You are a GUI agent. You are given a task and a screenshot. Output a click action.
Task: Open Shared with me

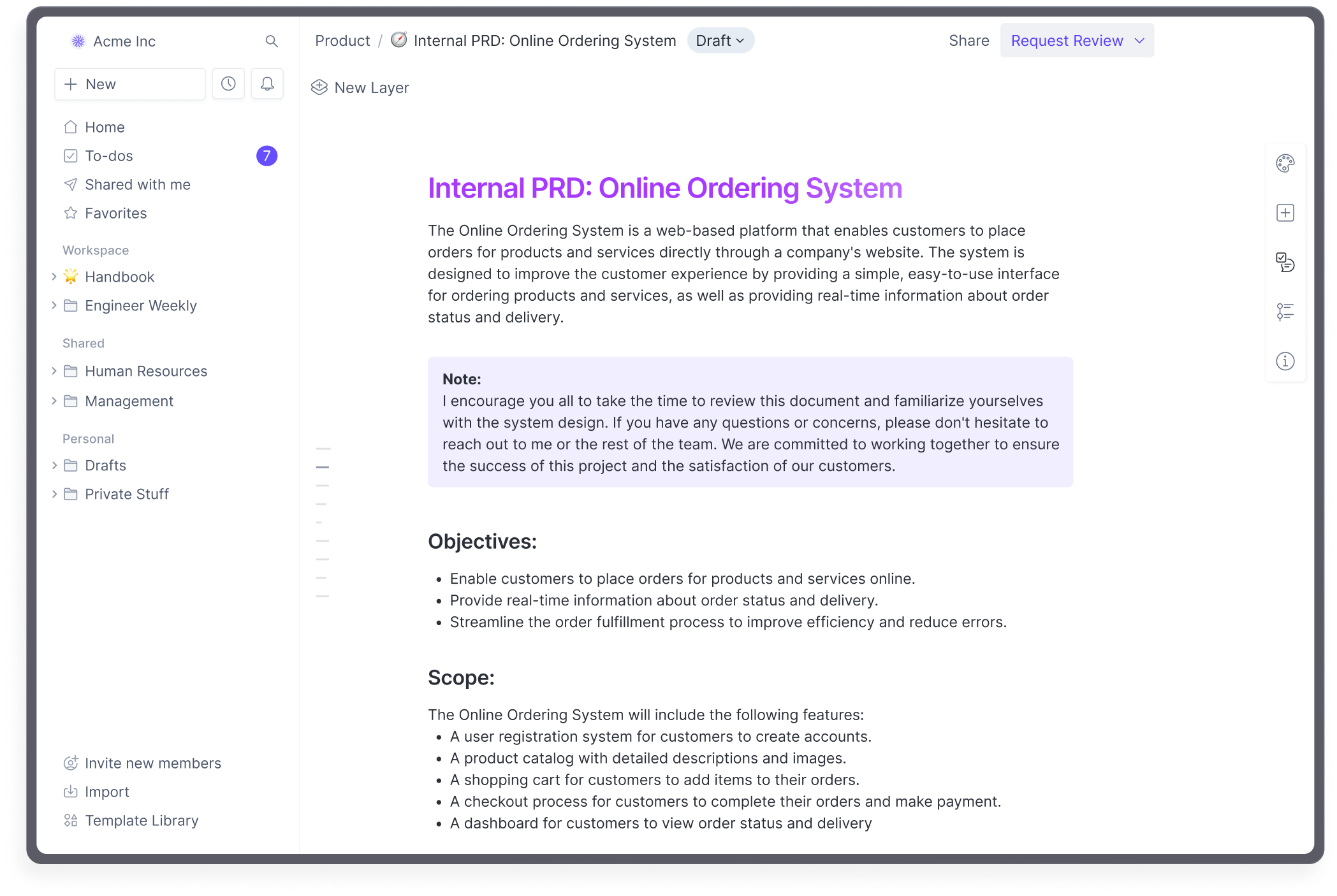point(137,185)
